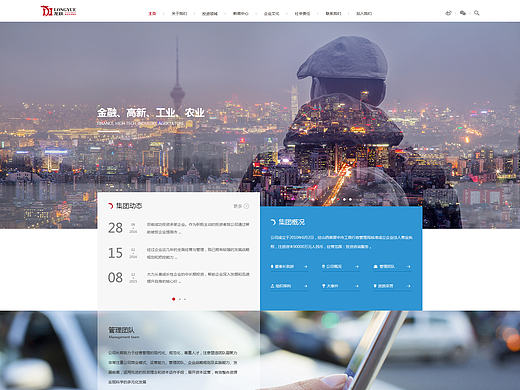Open the 新闻中心 navigation item

pos(240,13)
